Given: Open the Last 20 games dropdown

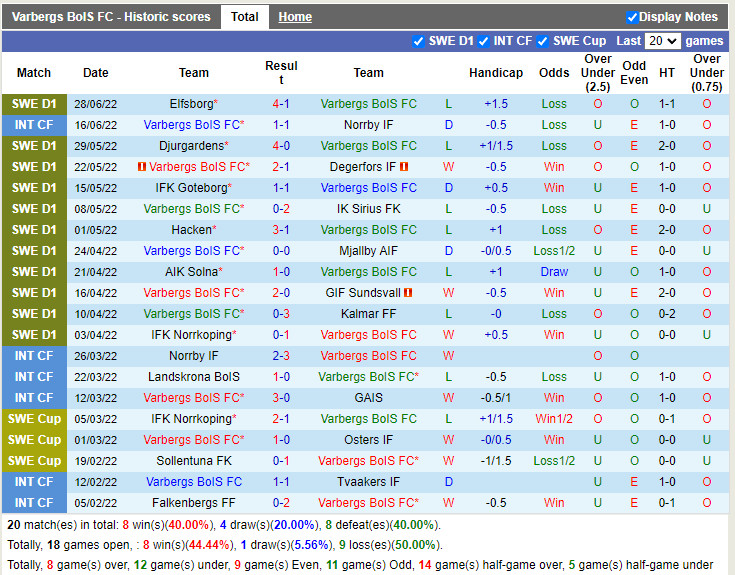Looking at the screenshot, I should pos(662,41).
